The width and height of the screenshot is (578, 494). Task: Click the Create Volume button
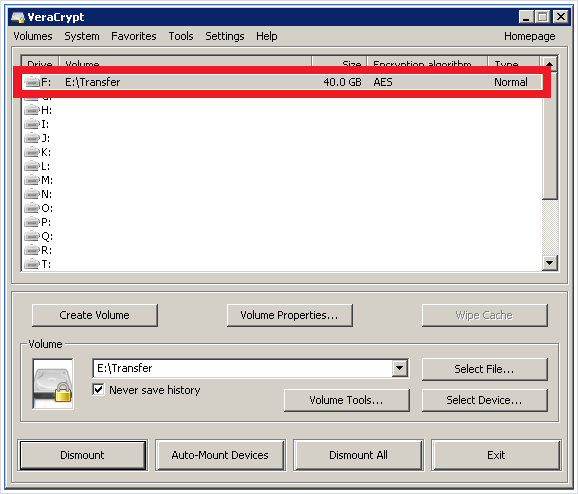95,315
